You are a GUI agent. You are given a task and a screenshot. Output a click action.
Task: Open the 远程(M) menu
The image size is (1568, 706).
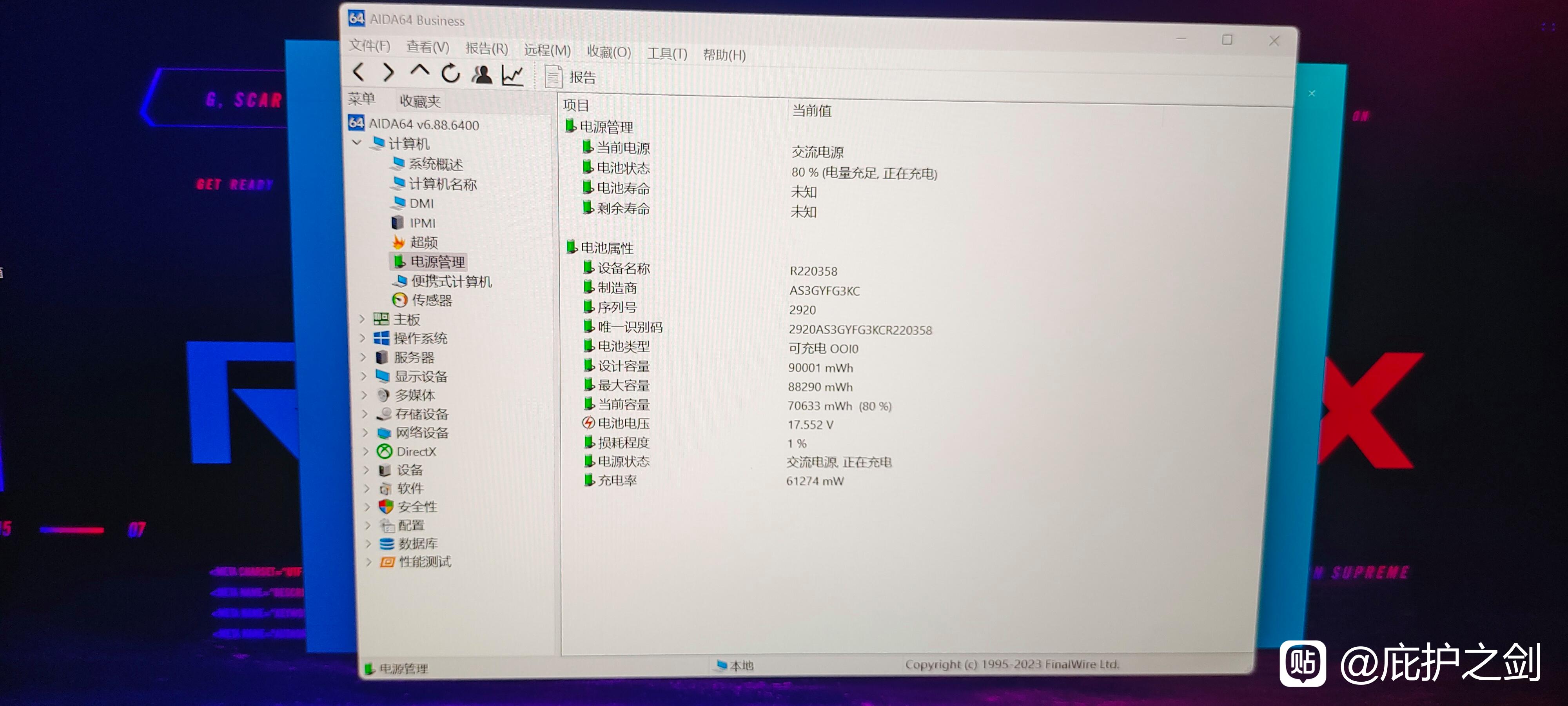coord(547,51)
